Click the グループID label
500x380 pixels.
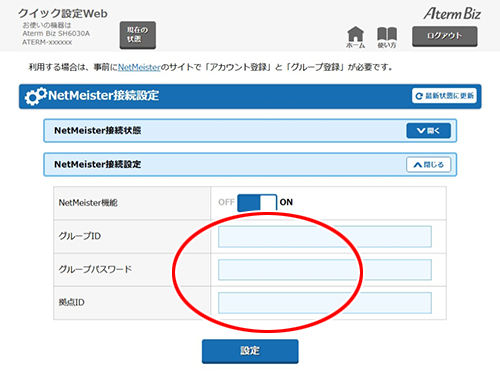(80, 236)
